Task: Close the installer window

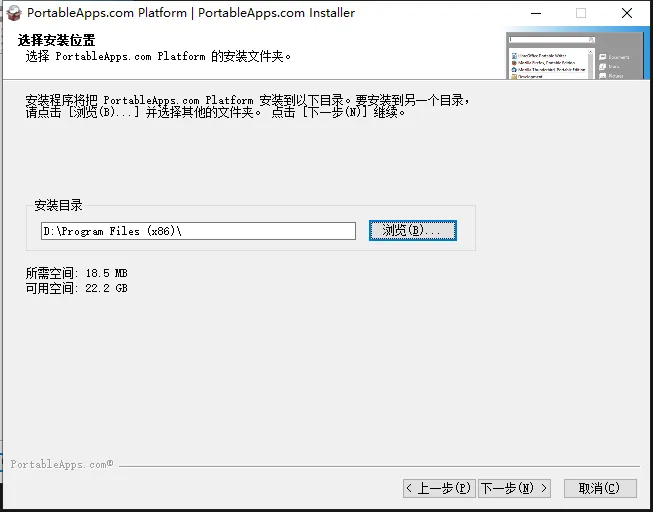Action: [x=627, y=13]
